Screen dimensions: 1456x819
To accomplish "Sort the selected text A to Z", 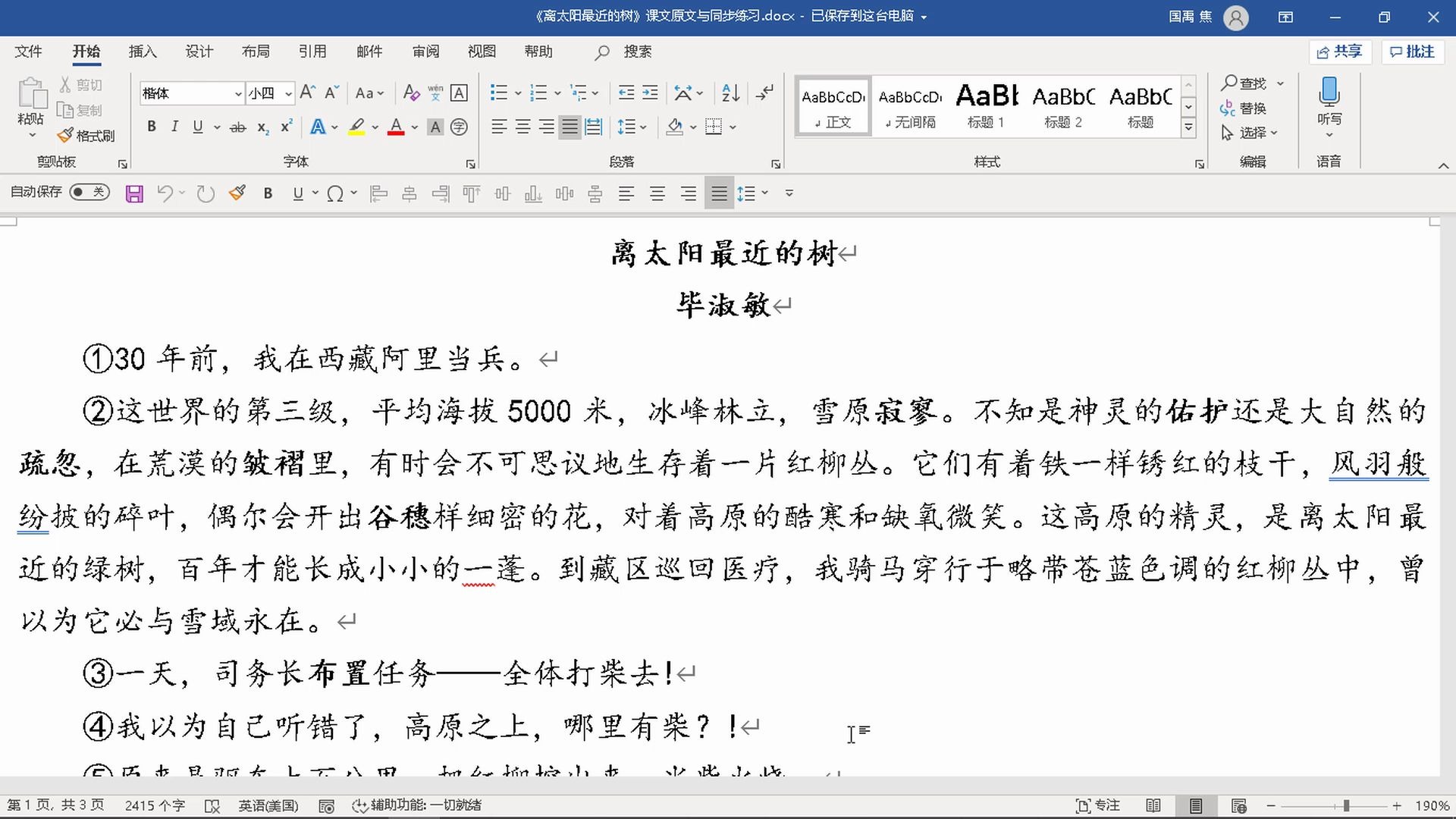I will pos(730,93).
